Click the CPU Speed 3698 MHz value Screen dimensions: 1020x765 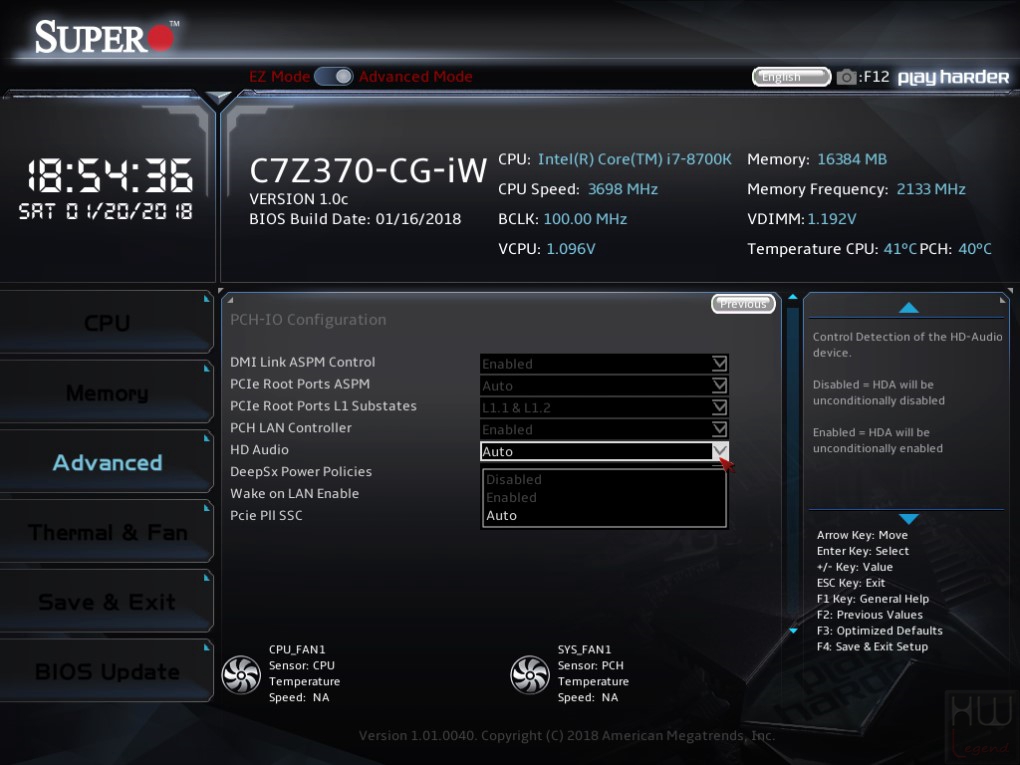(x=623, y=189)
